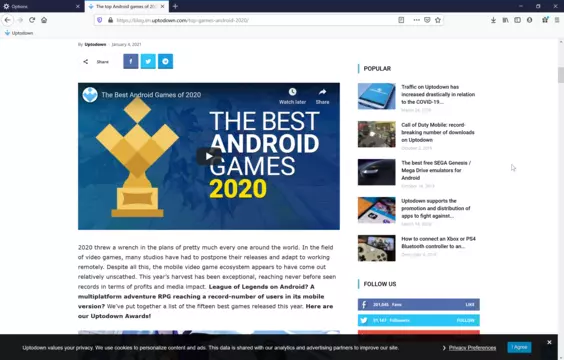Image resolution: width=564 pixels, height=360 pixels.
Task: Open How to connect Xbox controller article
Action: 438,243
